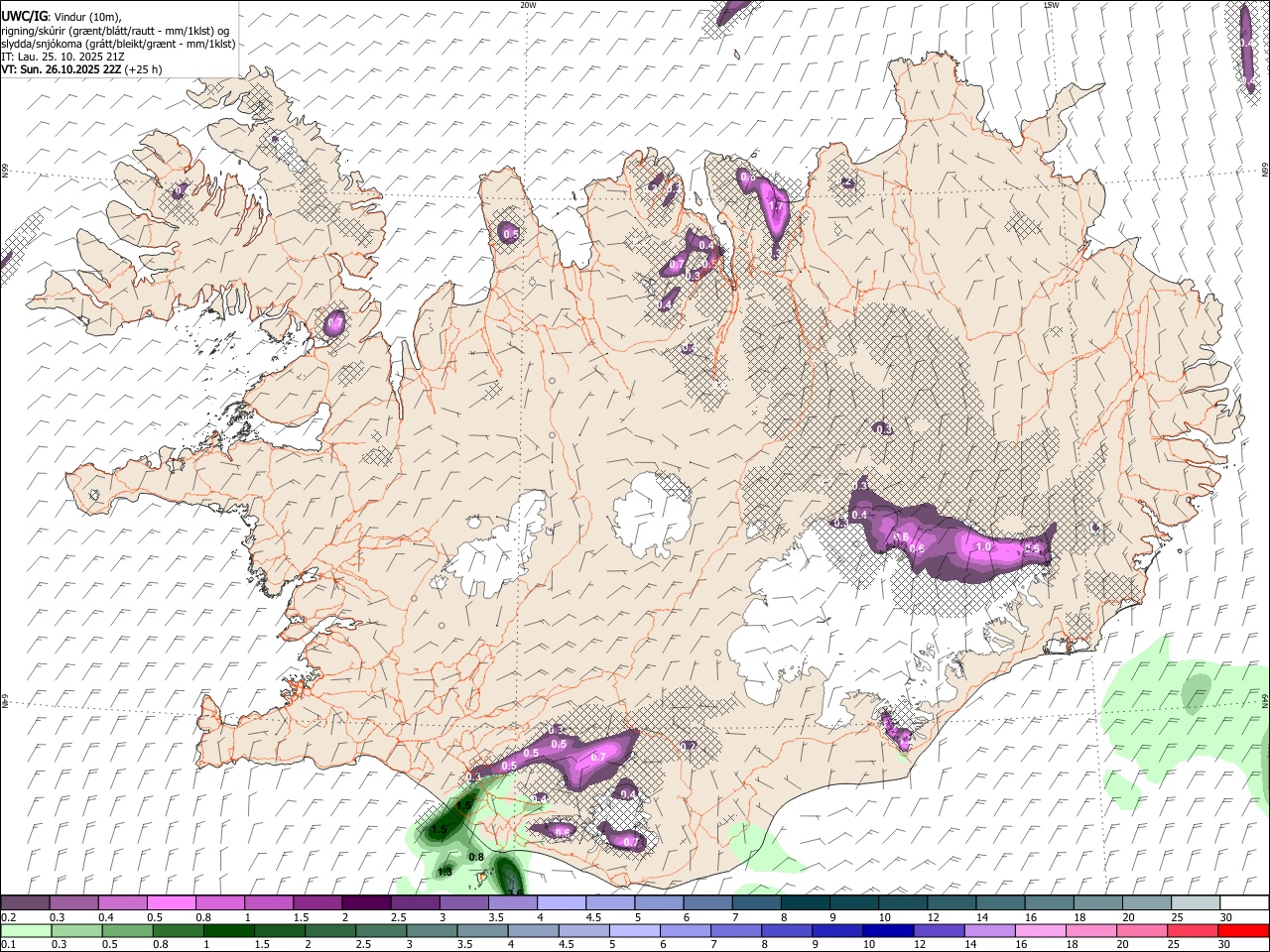
Task: Click the "15W" longitude label
Action: [1051, 5]
